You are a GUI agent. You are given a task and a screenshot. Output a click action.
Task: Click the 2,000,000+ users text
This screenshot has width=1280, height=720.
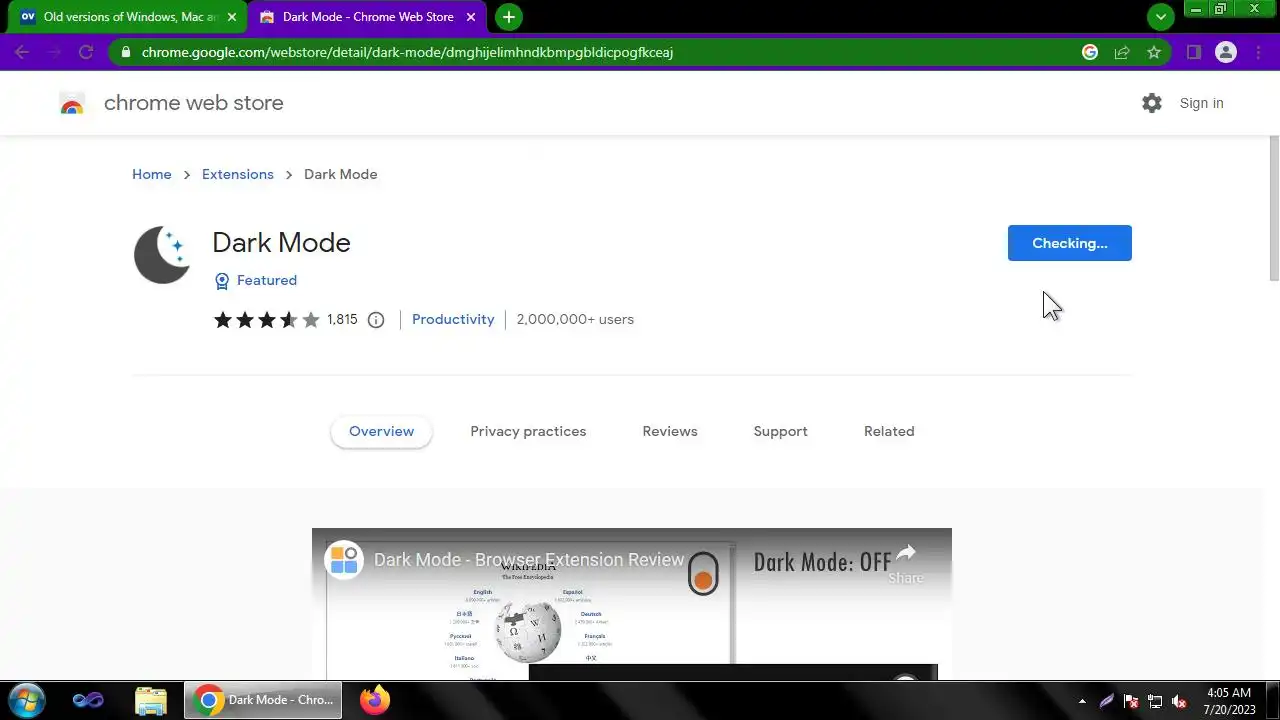point(575,319)
